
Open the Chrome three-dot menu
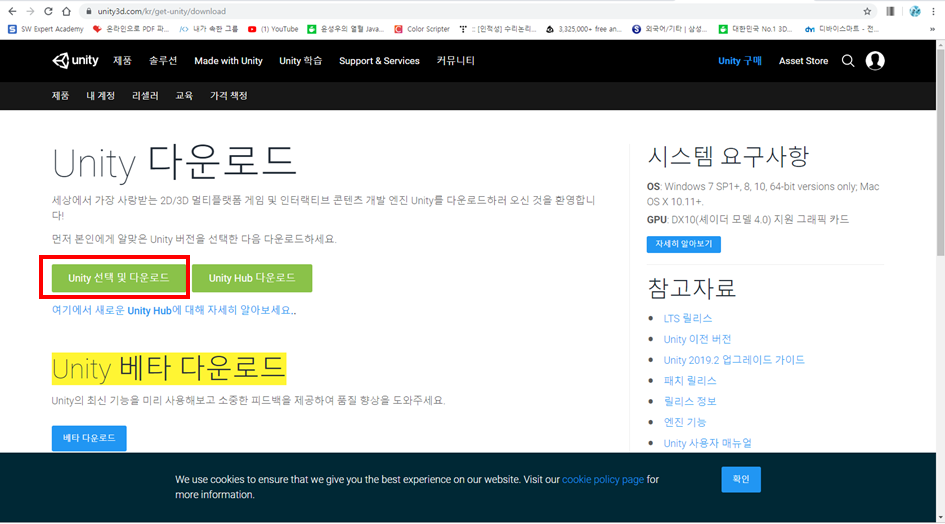[934, 11]
